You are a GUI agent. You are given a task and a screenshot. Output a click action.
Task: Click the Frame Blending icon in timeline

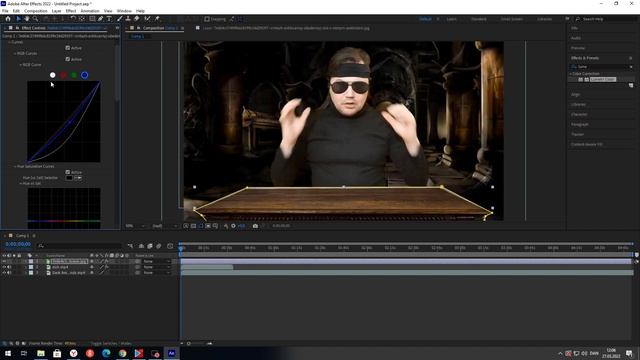click(150, 246)
